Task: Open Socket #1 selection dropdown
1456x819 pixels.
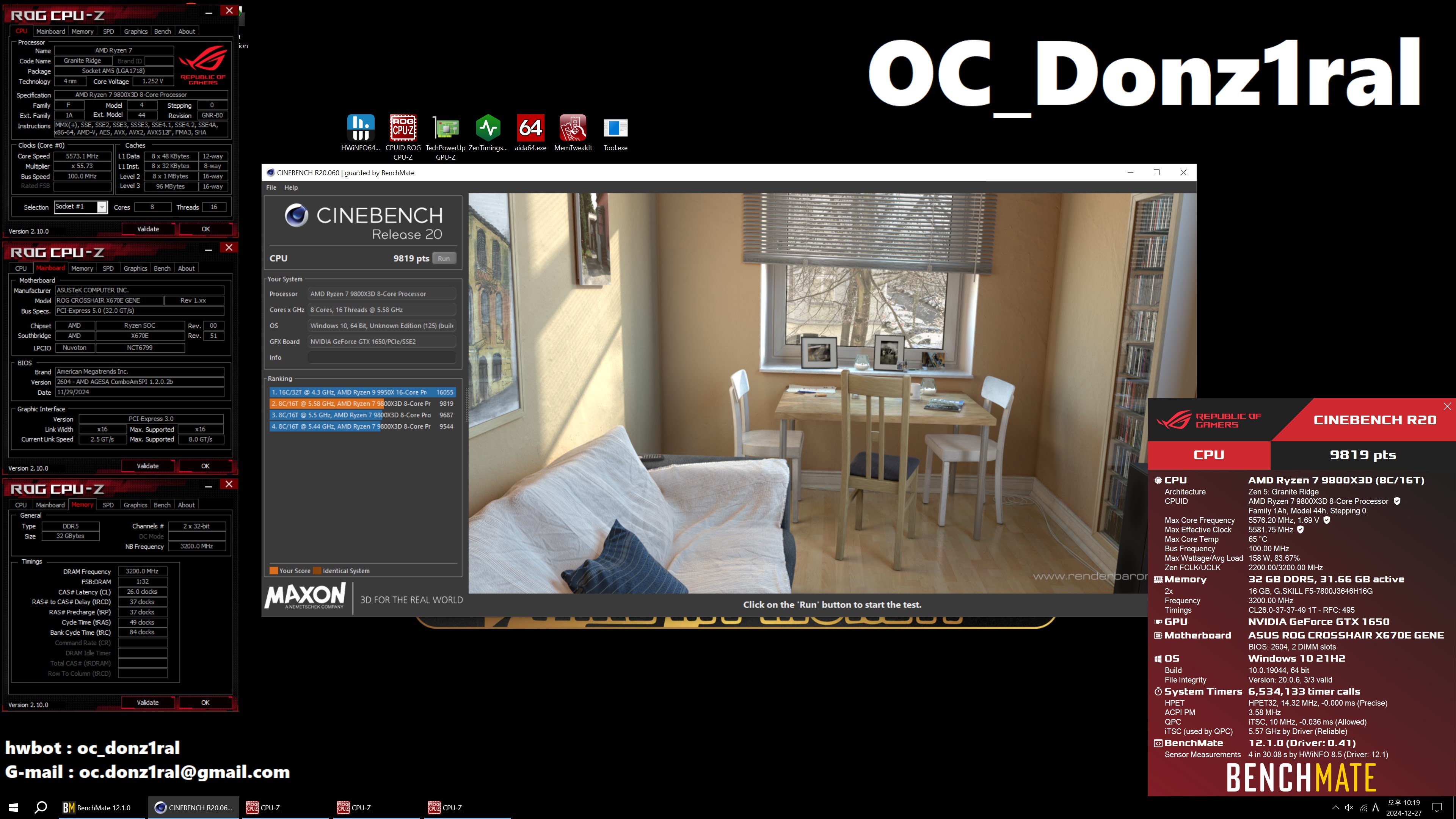Action: coord(102,207)
